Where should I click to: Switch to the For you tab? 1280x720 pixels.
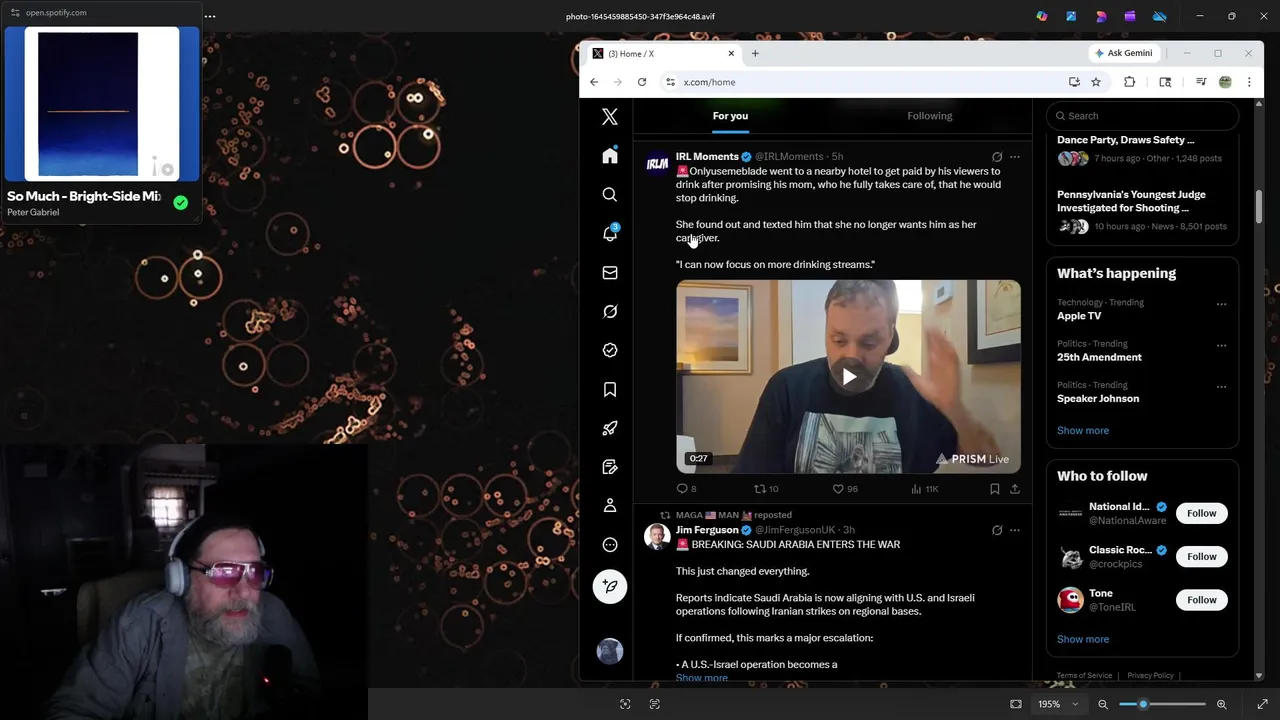[x=730, y=116]
